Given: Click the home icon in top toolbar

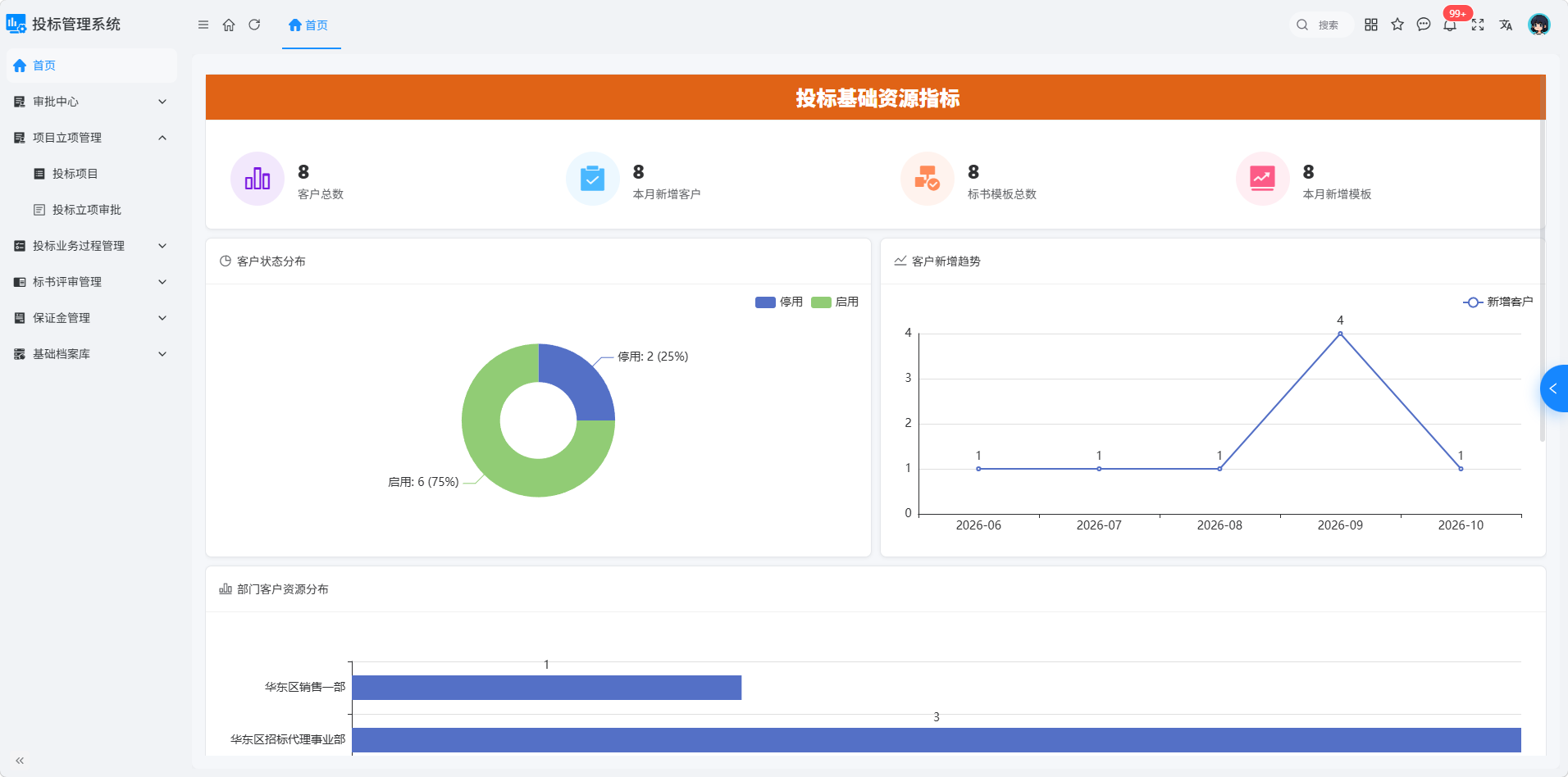Looking at the screenshot, I should coord(229,25).
